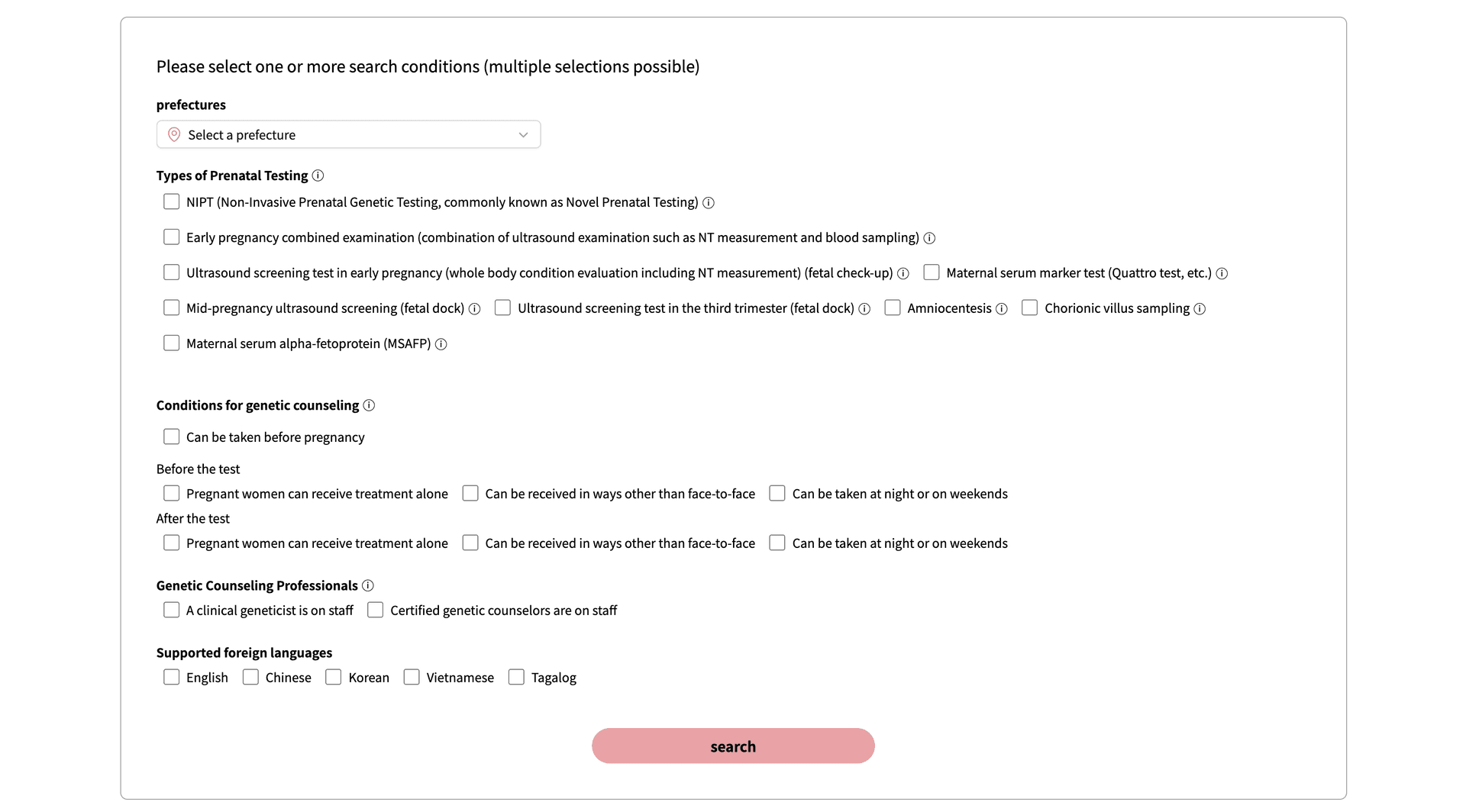Open info icon beside Maternal serum marker test
This screenshot has height=812, width=1466.
[1222, 273]
